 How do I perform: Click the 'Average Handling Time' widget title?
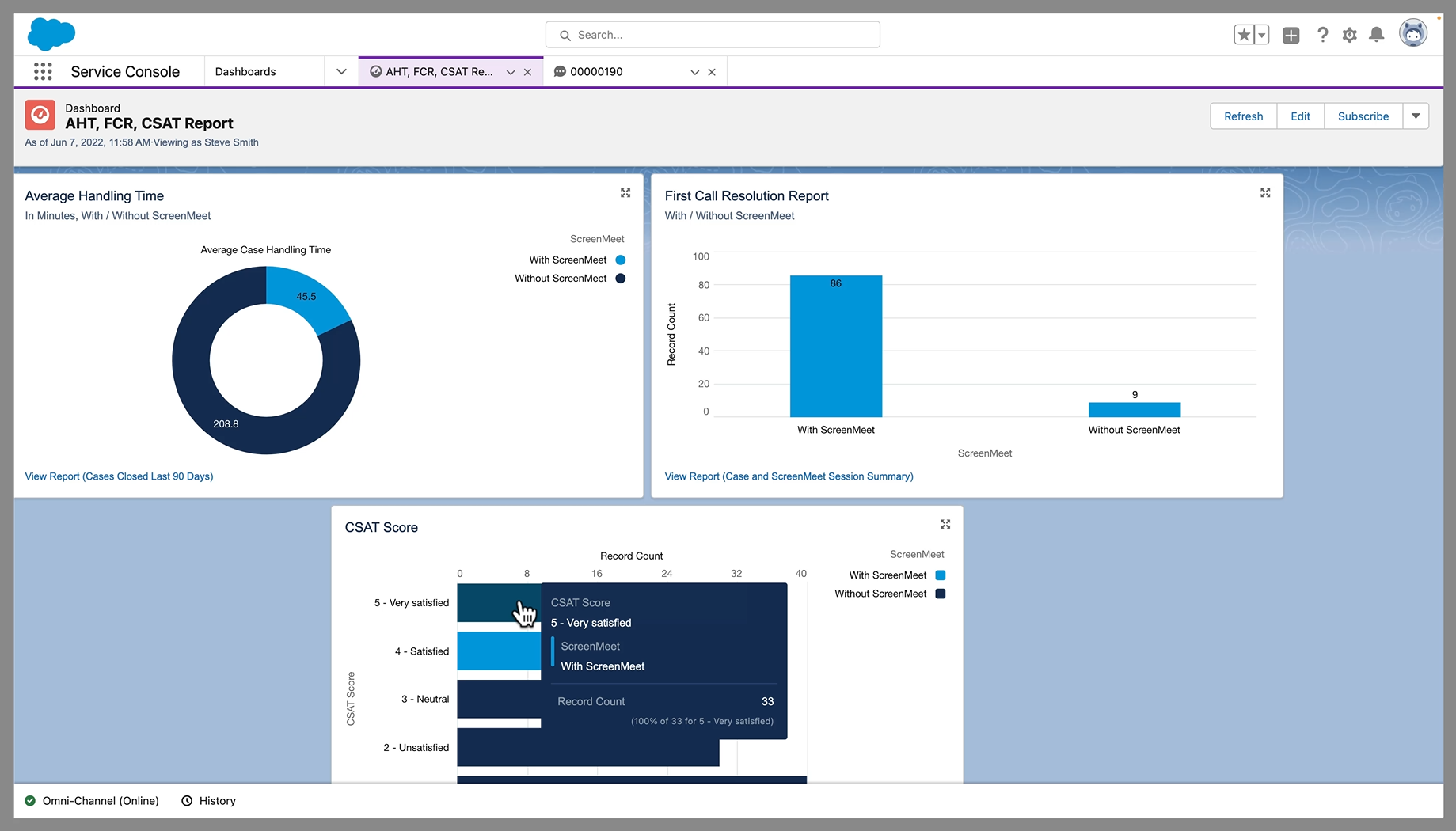(94, 196)
